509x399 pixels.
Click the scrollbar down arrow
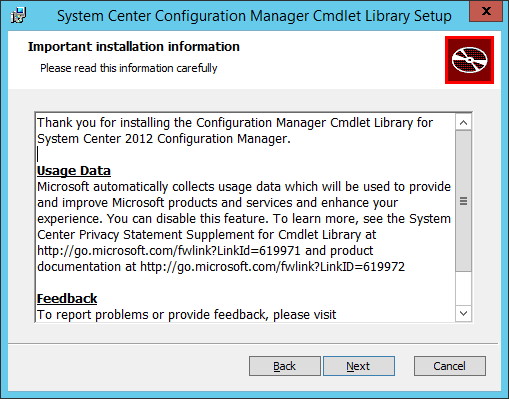[463, 313]
